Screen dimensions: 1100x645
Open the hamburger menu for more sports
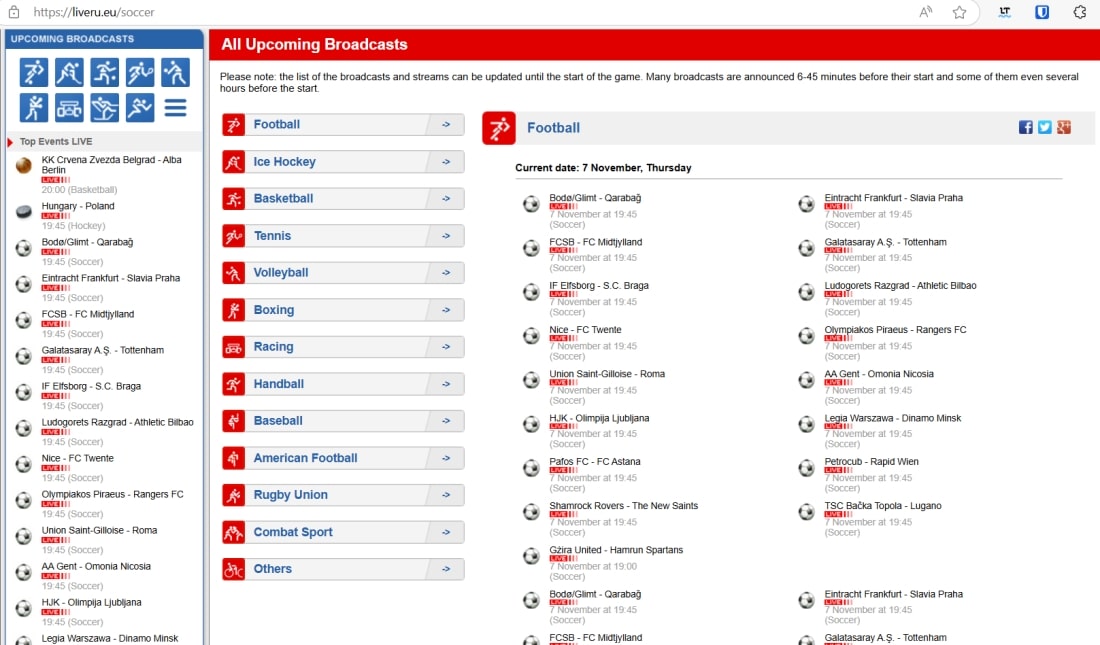tap(175, 108)
